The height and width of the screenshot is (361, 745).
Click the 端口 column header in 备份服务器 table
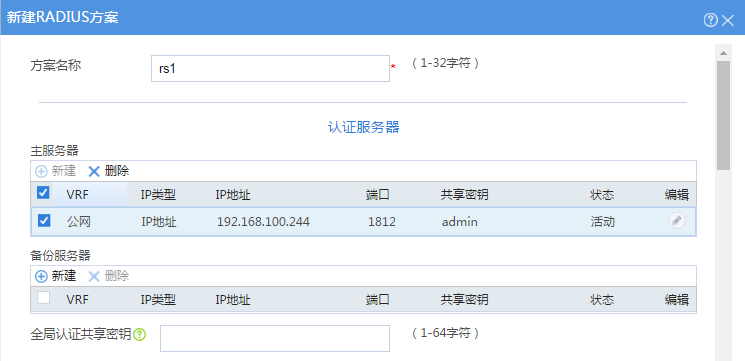point(378,300)
